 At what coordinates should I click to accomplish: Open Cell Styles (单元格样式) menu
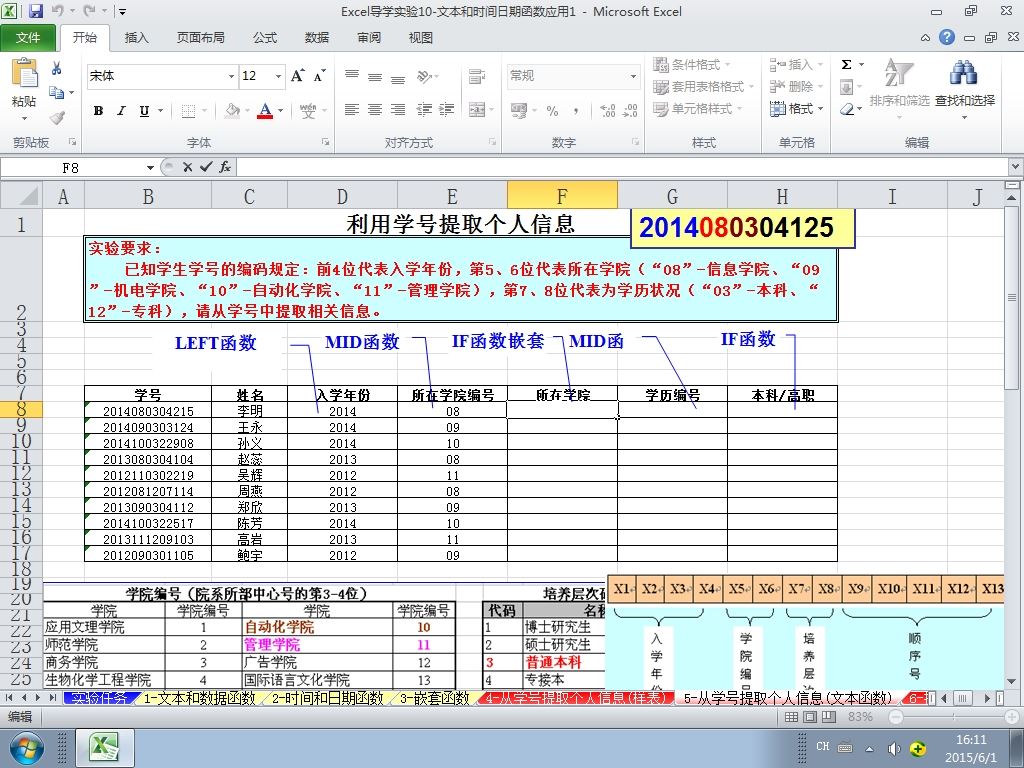coord(698,108)
